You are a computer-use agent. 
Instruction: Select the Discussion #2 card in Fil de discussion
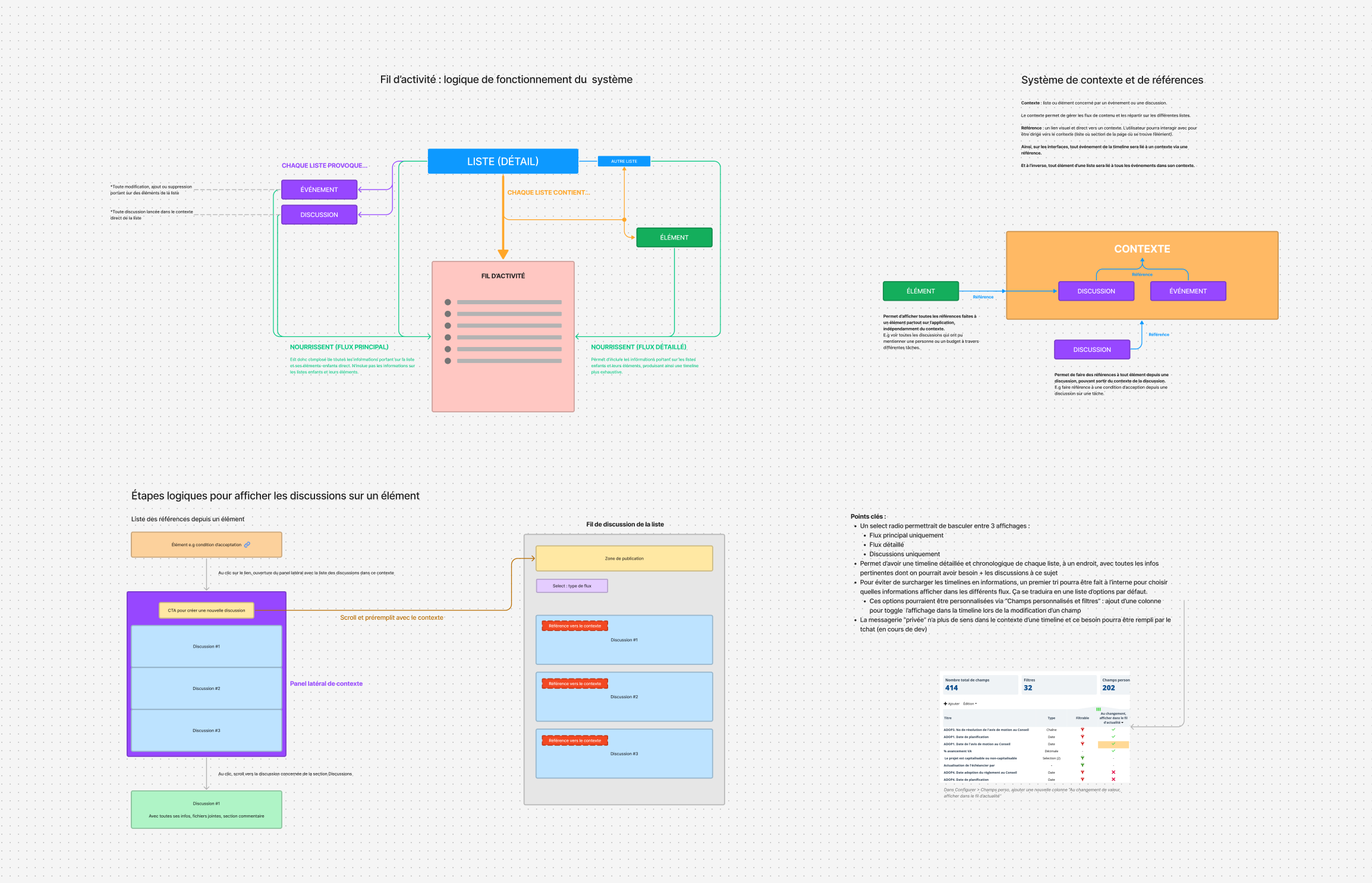[x=624, y=696]
